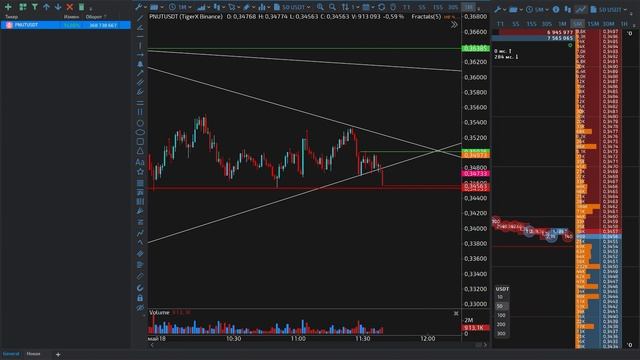Image resolution: width=640 pixels, height=360 pixels.
Task: Add a new workspace tab with the plus
Action: point(58,354)
